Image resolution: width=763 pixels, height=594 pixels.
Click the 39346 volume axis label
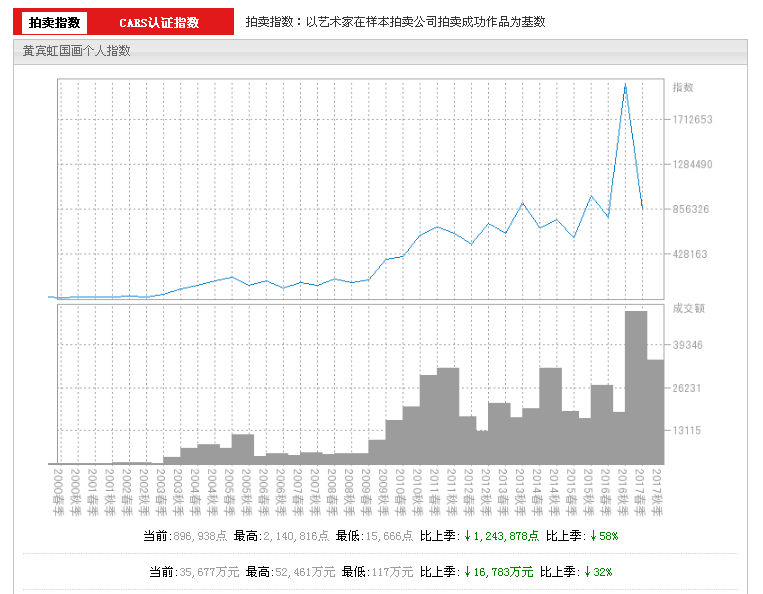688,345
